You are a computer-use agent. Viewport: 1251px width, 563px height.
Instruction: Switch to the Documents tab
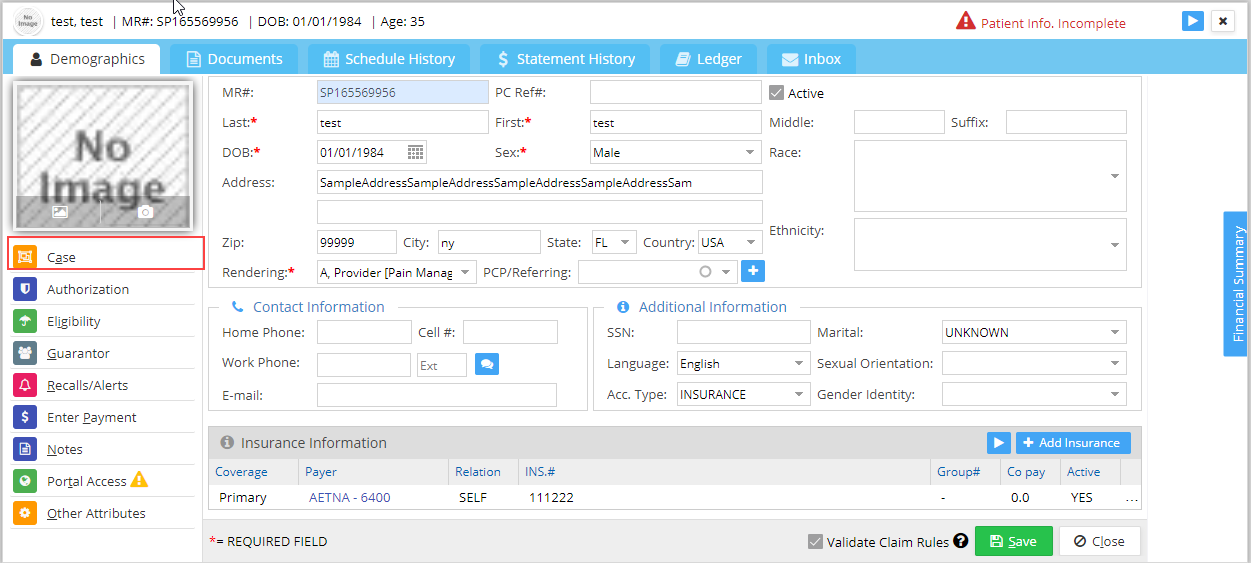coord(232,59)
